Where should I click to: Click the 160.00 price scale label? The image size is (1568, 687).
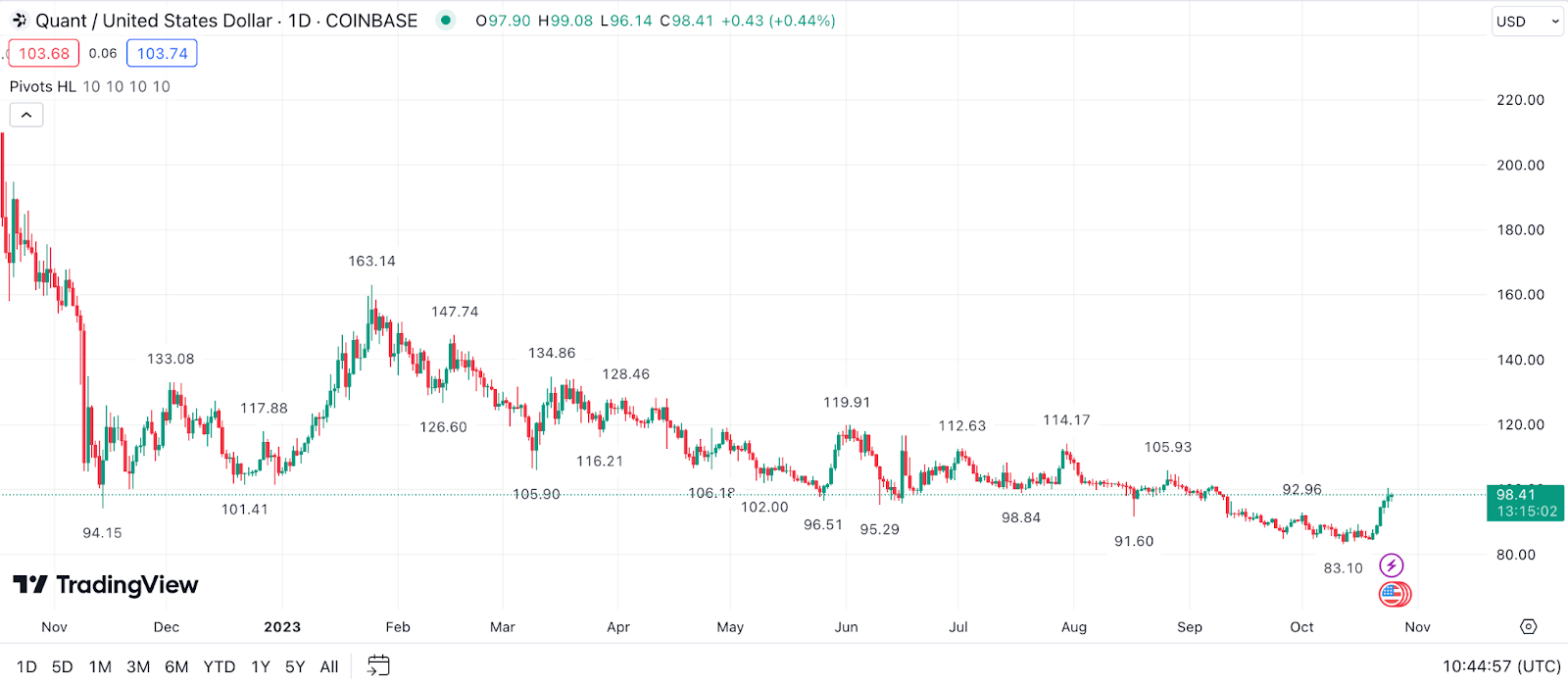pyautogui.click(x=1520, y=295)
